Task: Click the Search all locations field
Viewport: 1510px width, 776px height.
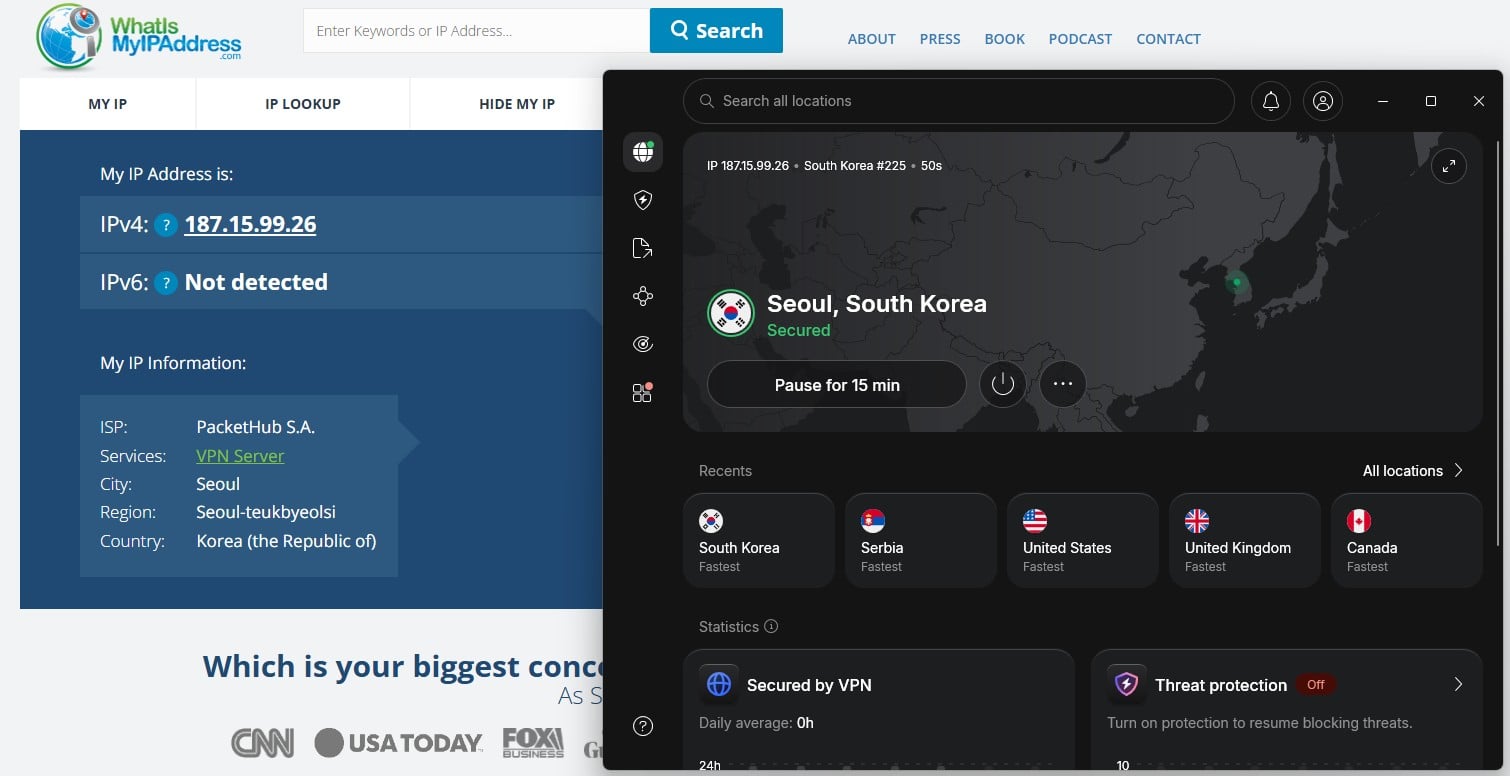Action: tap(958, 101)
